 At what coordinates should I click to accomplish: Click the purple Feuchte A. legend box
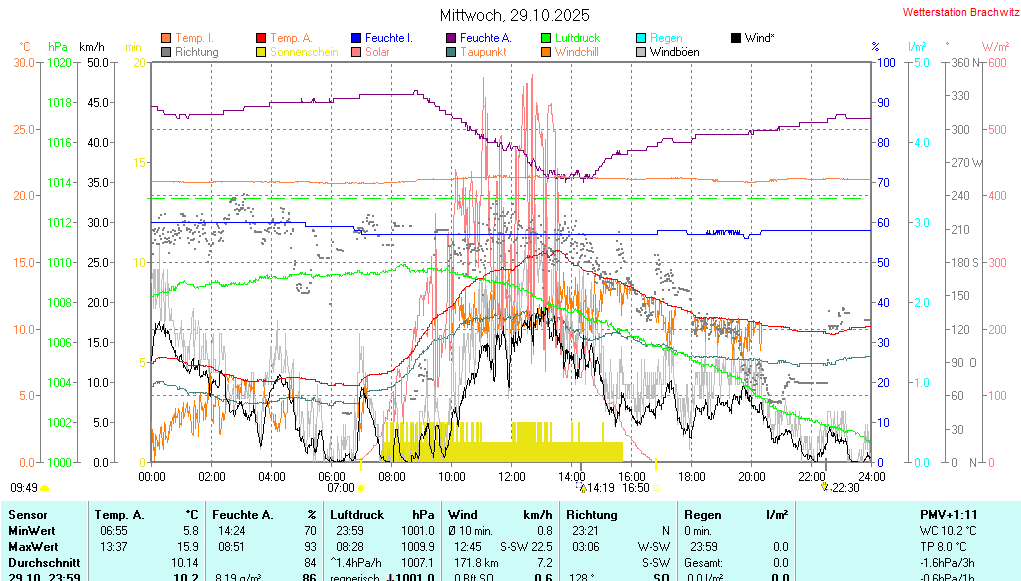pyautogui.click(x=451, y=38)
